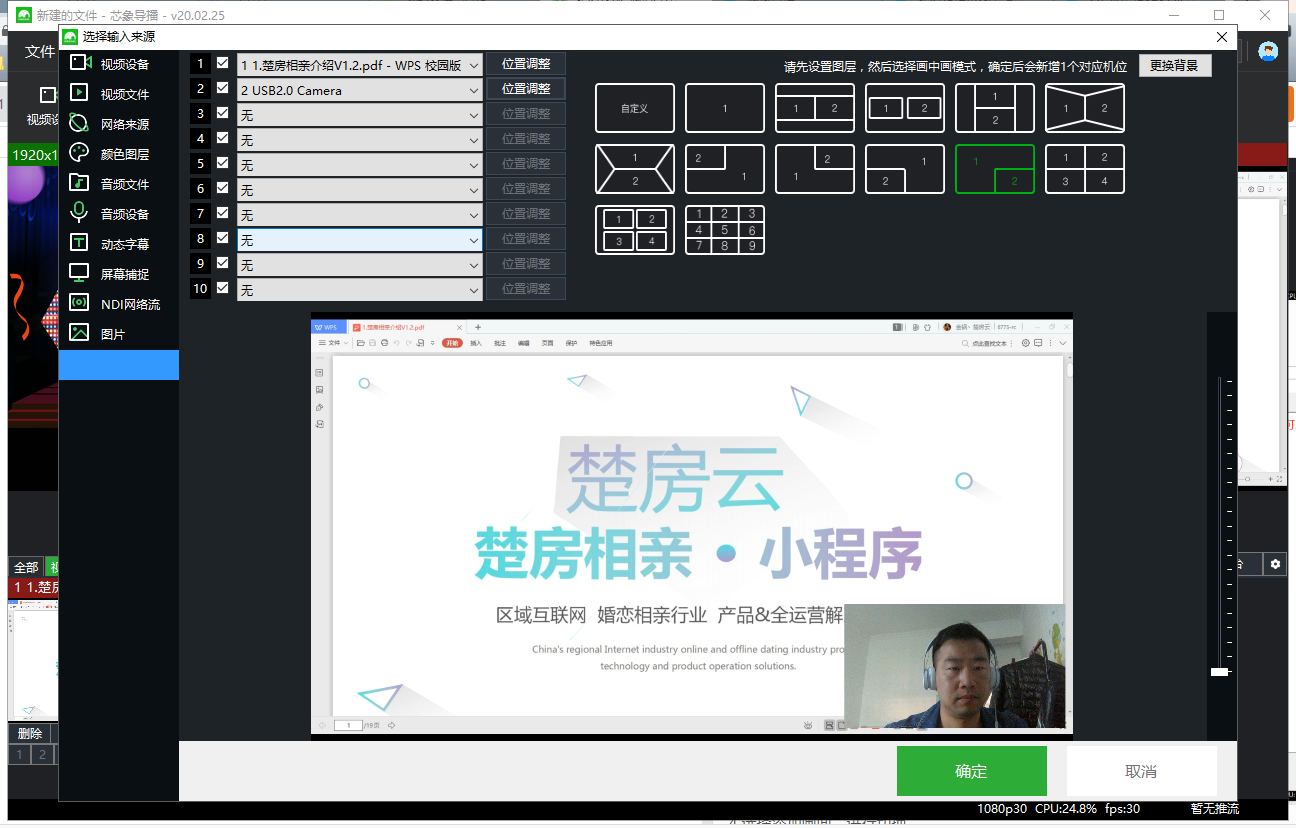1296x828 pixels.
Task: Click the volume slider handle on right
Action: pyautogui.click(x=1219, y=672)
